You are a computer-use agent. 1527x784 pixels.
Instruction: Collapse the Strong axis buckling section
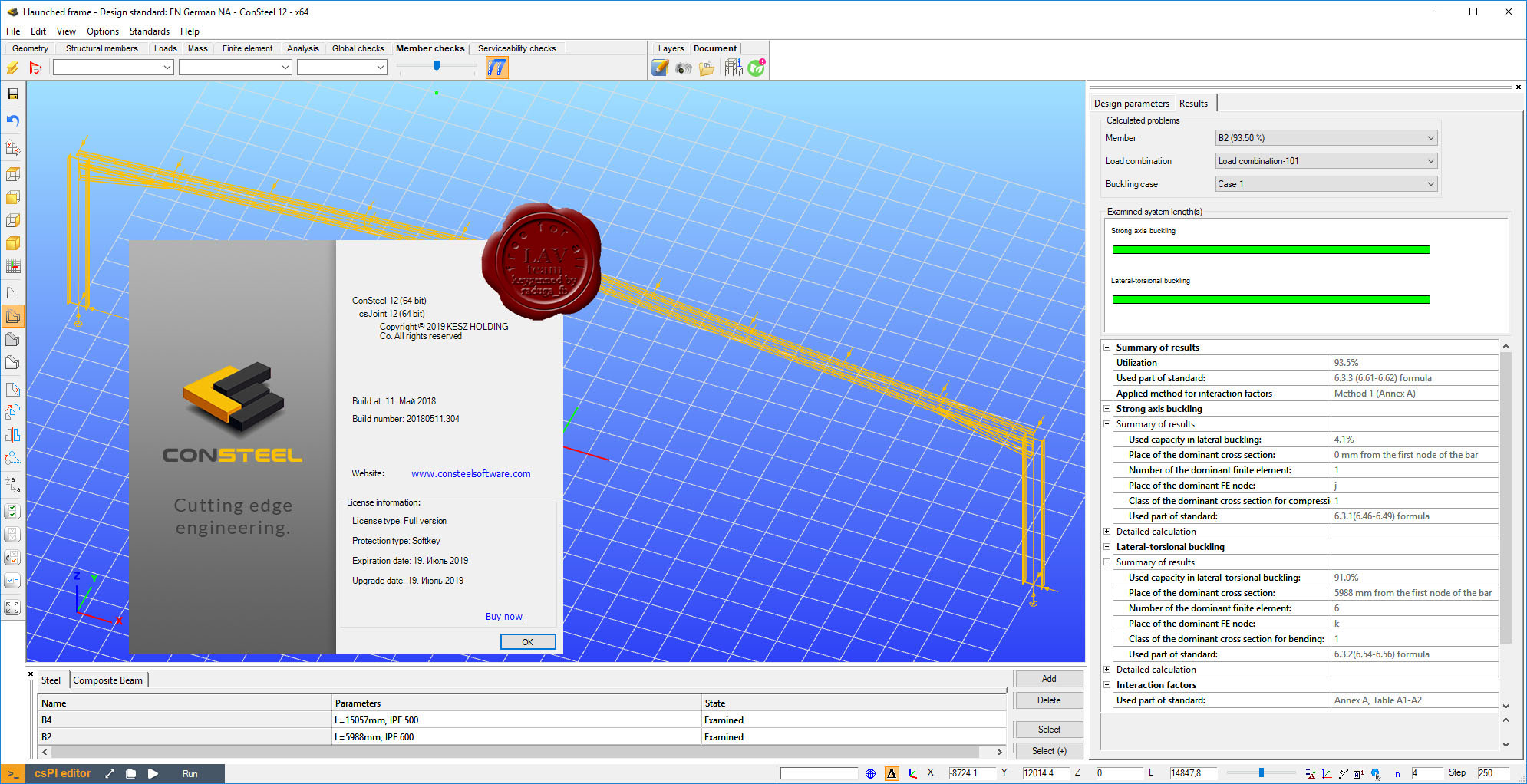[x=1107, y=409]
